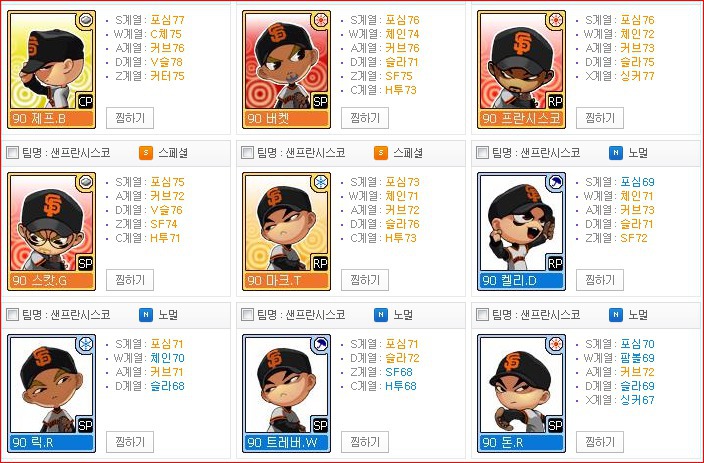Open the 90 릭.R player card
Image resolution: width=704 pixels, height=463 pixels.
click(52, 393)
